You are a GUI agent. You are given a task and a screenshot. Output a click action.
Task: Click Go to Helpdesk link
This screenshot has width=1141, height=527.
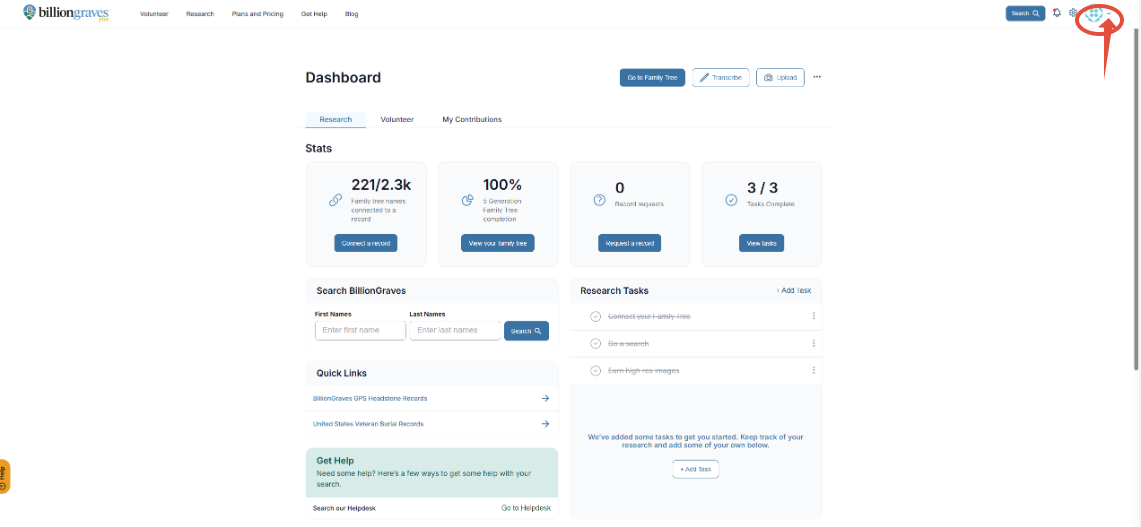coord(526,507)
